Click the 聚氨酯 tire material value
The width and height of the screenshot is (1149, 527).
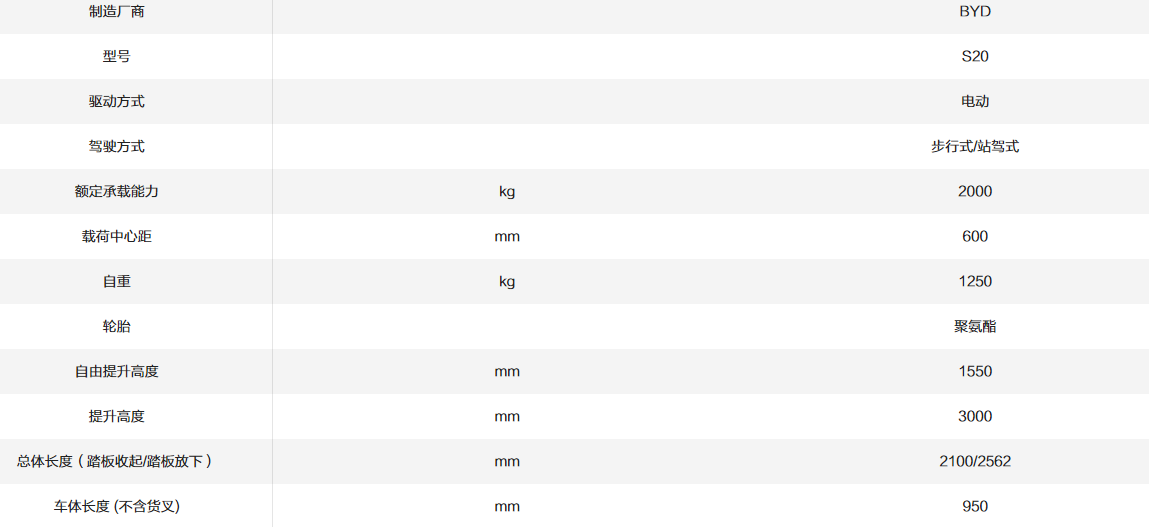click(x=974, y=327)
